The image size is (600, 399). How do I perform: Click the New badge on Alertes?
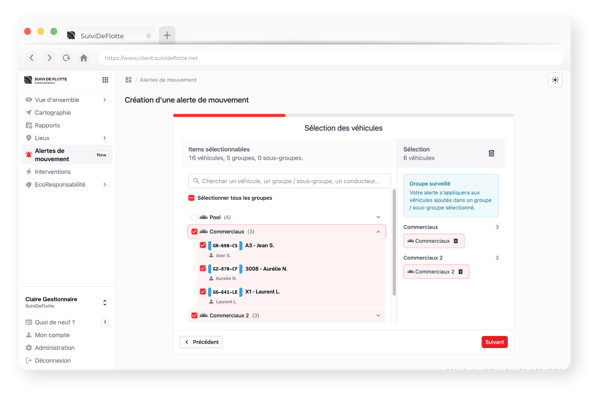(101, 155)
